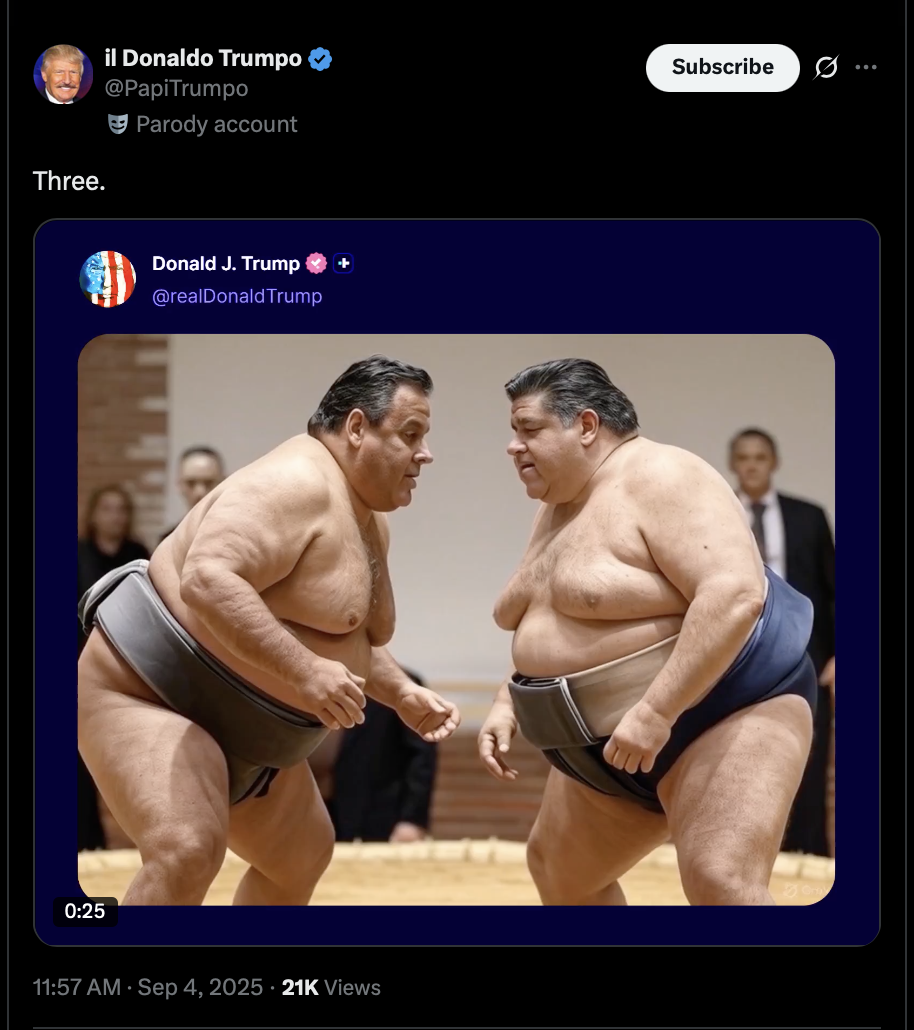The width and height of the screenshot is (914, 1030).
Task: Click the parody mask icon
Action: tap(118, 124)
